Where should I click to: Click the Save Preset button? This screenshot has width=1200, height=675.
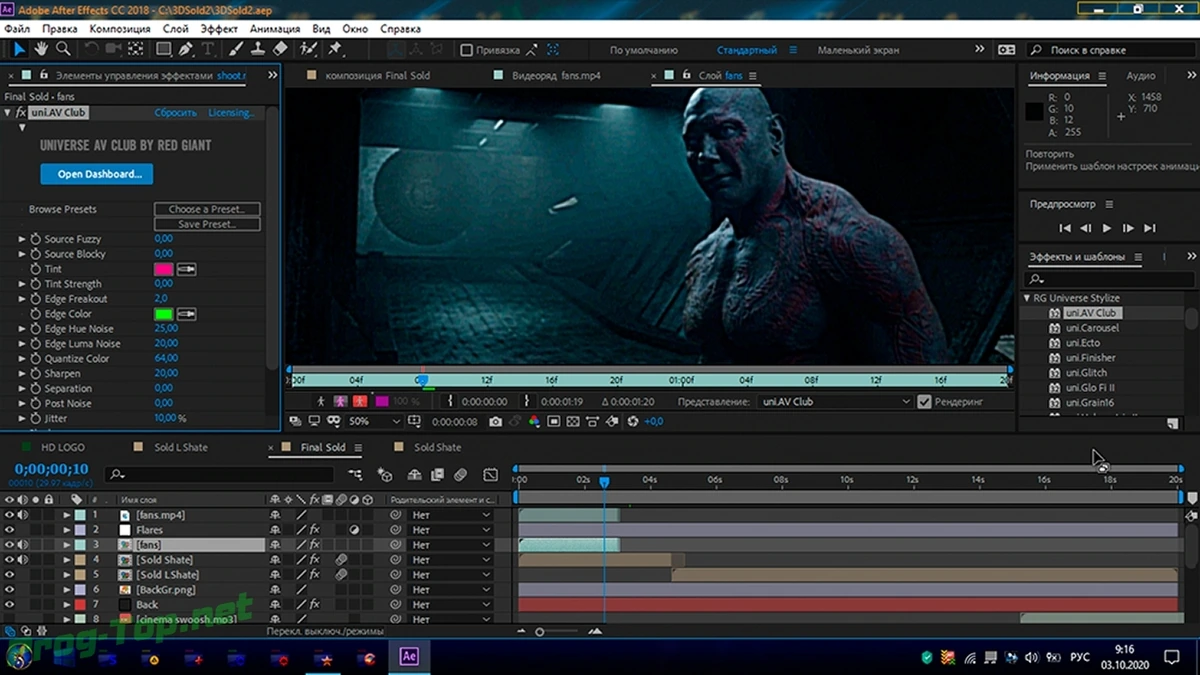[x=207, y=224]
